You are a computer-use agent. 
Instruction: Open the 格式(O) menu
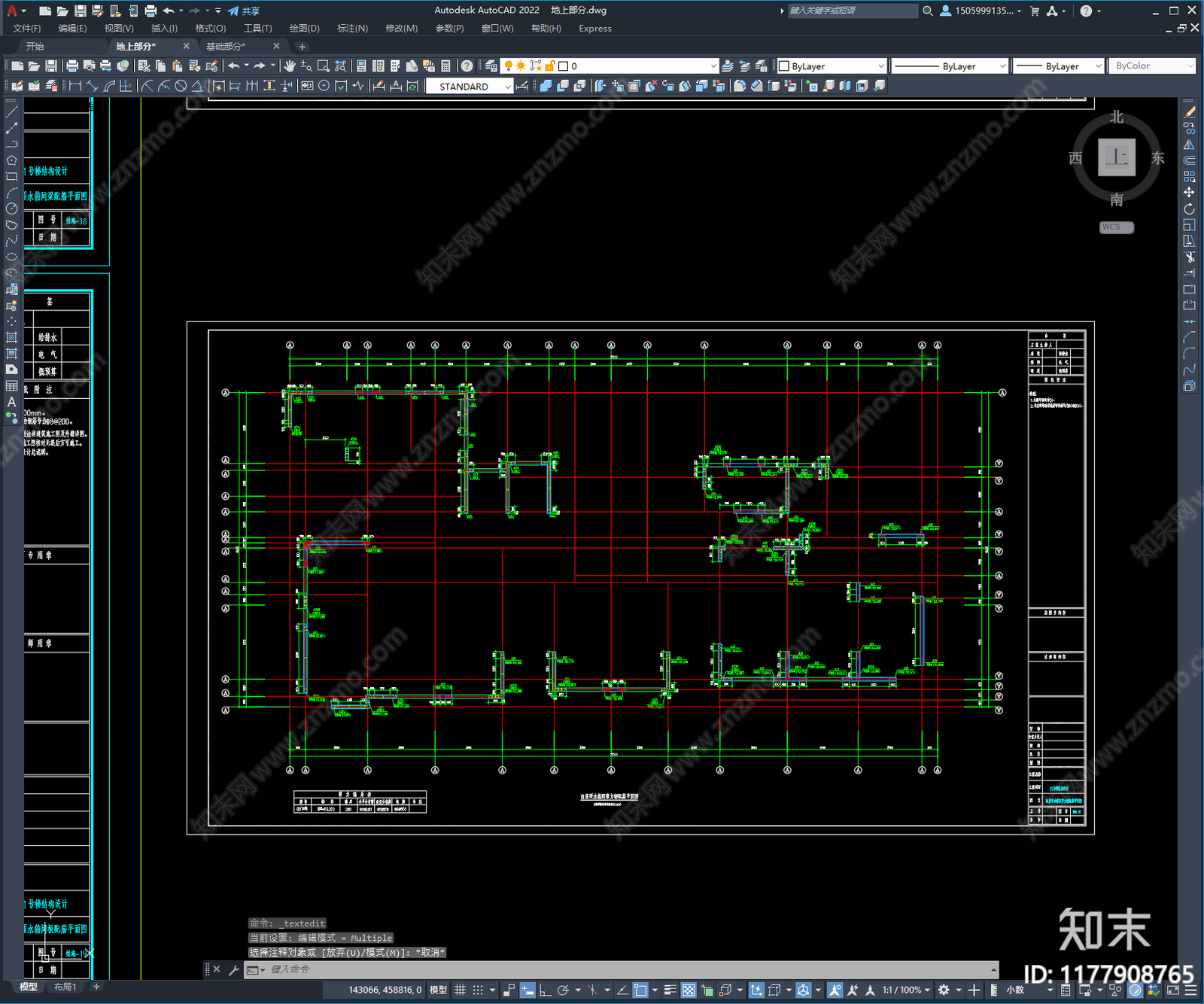coord(210,29)
